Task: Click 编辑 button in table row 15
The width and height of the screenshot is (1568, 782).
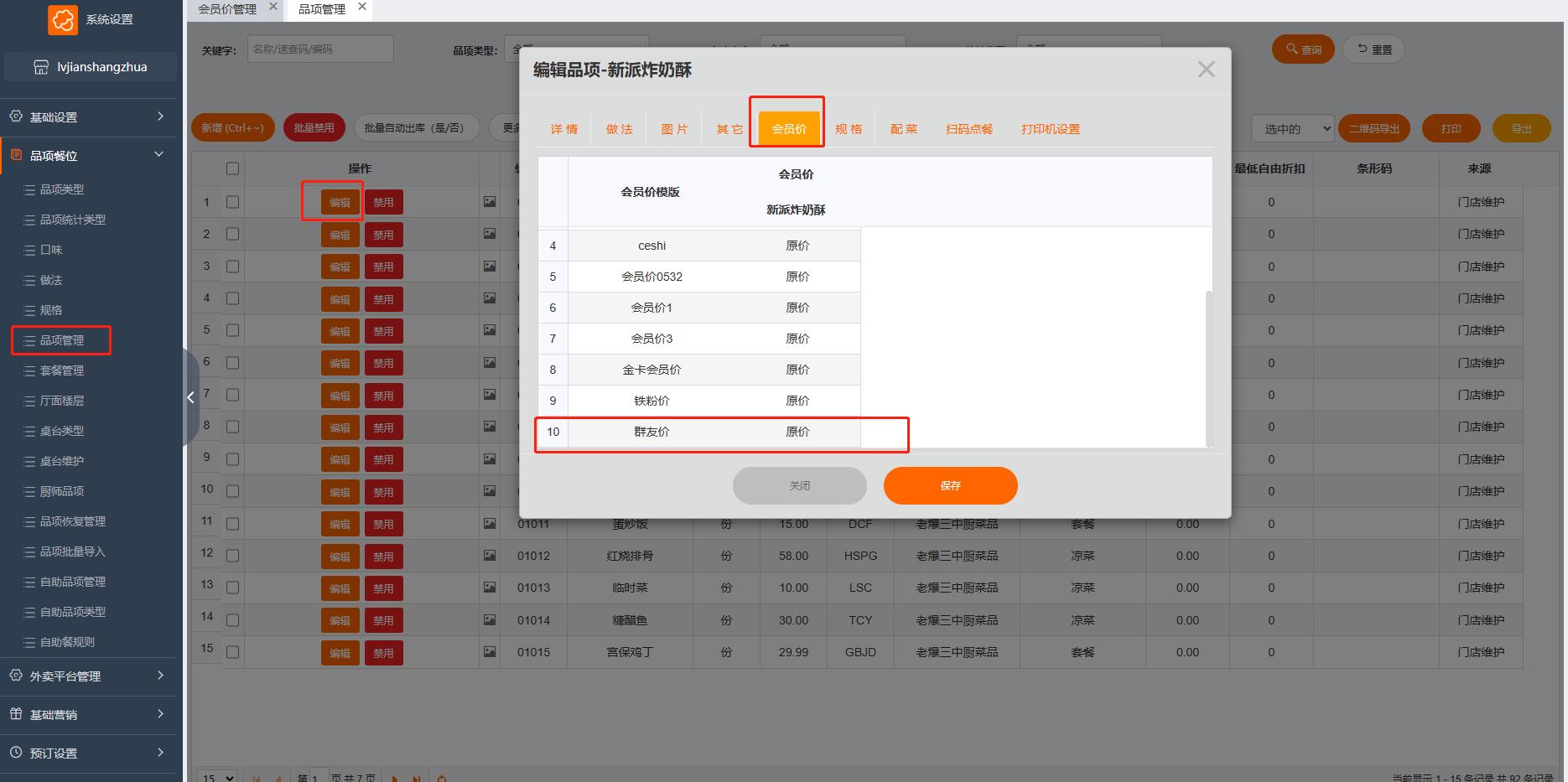Action: click(340, 653)
